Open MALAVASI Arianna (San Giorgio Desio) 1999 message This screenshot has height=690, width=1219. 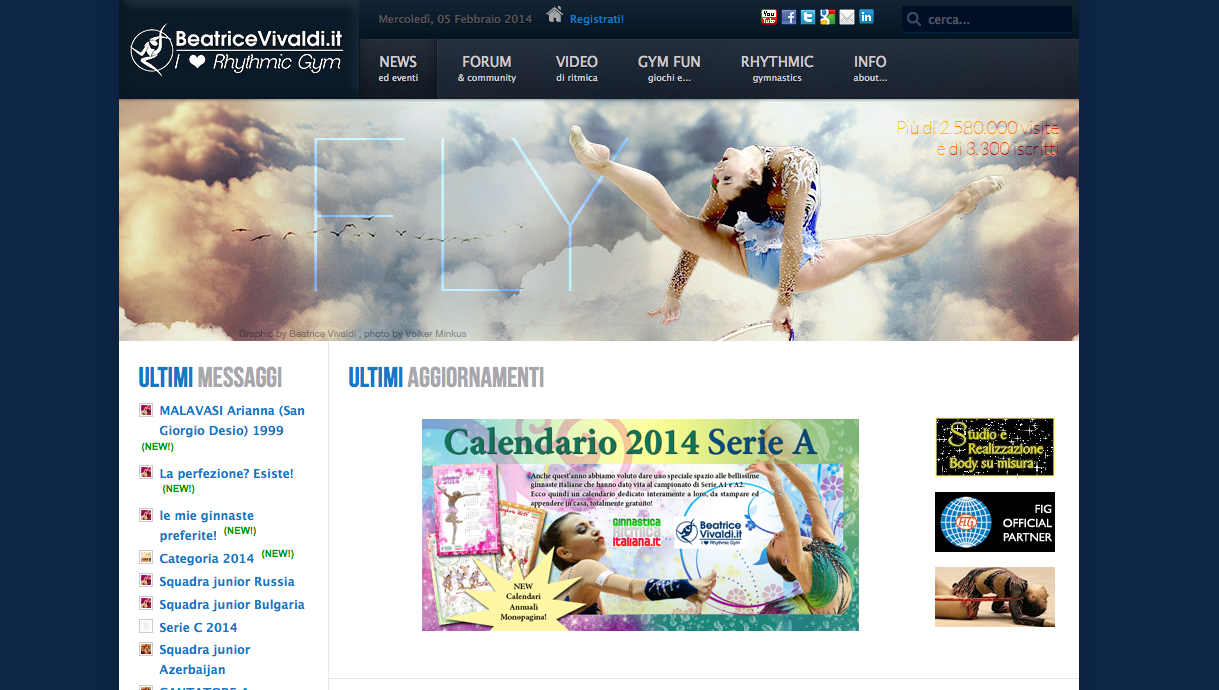pyautogui.click(x=232, y=421)
